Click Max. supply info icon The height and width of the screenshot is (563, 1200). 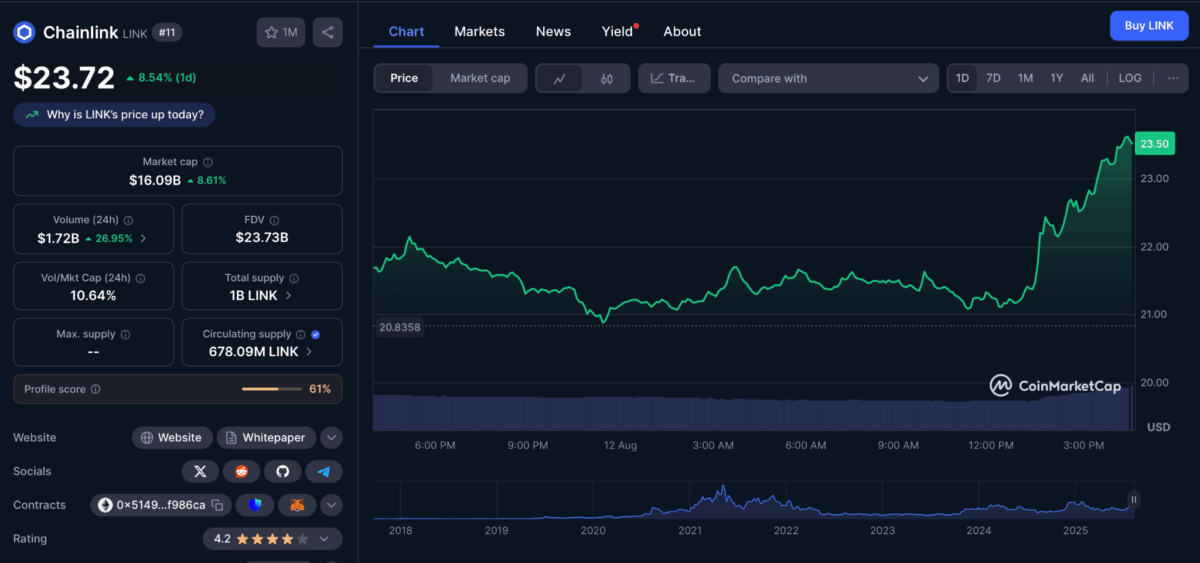(x=125, y=335)
